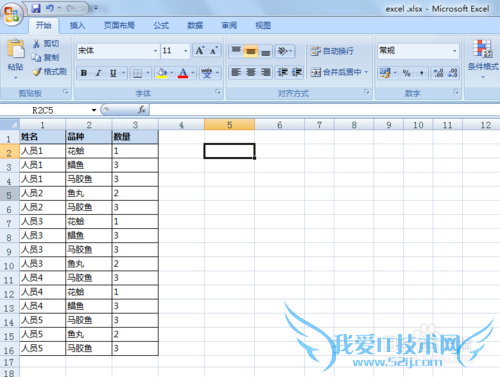Activate the 格式刷 format painter
500x377 pixels.
(x=50, y=72)
